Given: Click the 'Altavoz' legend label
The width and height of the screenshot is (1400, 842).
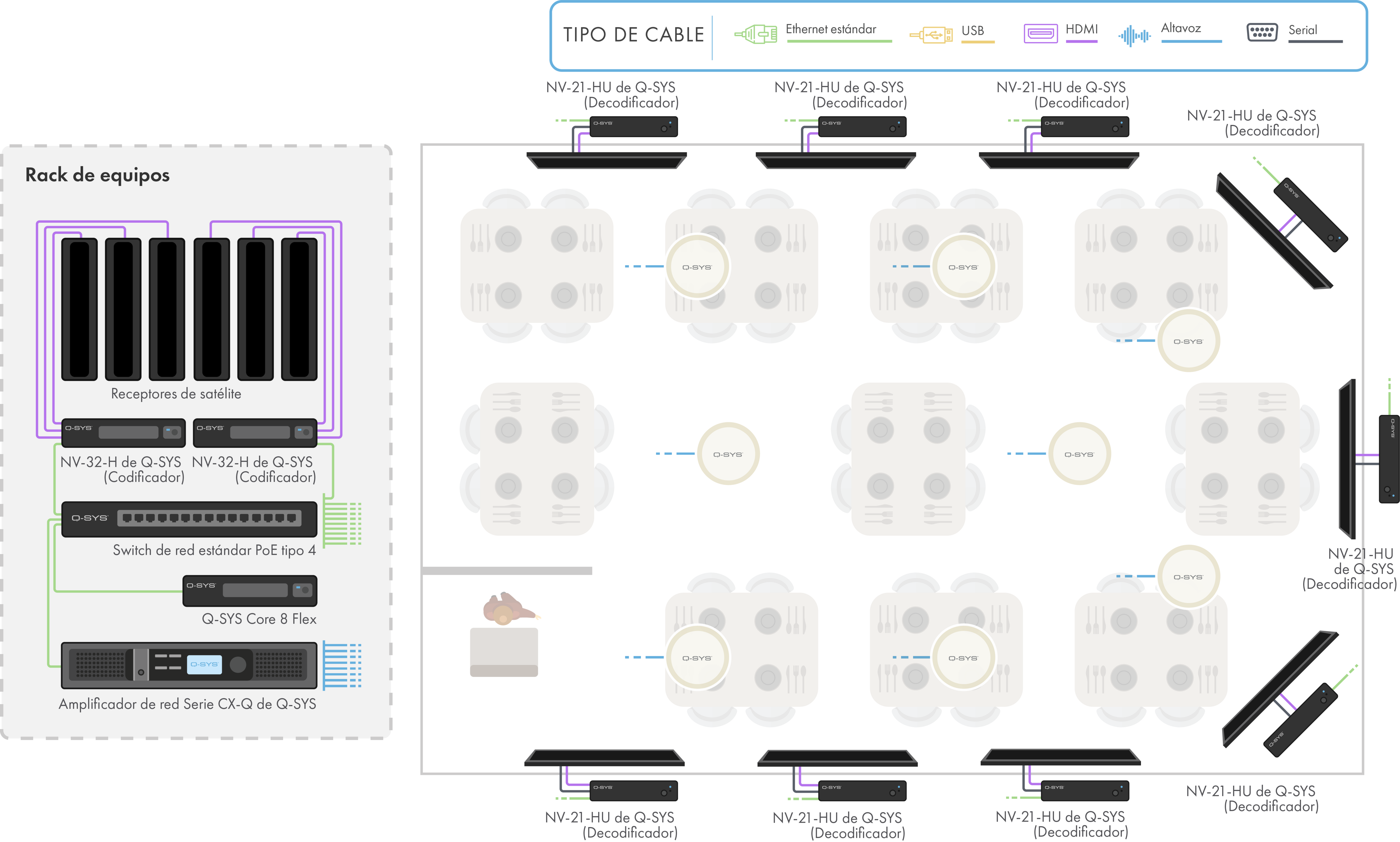Looking at the screenshot, I should tap(1180, 28).
